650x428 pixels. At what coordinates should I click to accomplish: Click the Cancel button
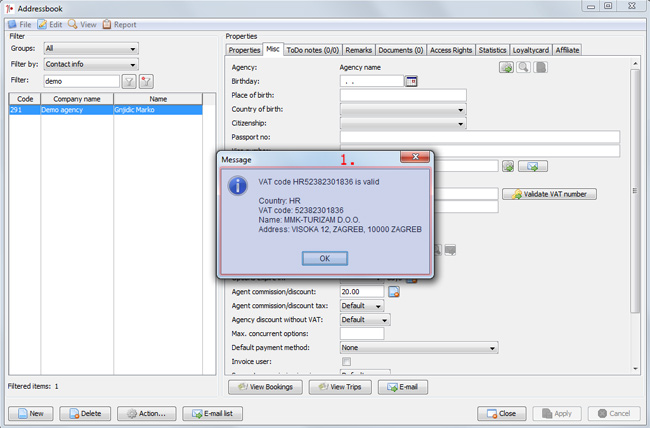tap(614, 413)
